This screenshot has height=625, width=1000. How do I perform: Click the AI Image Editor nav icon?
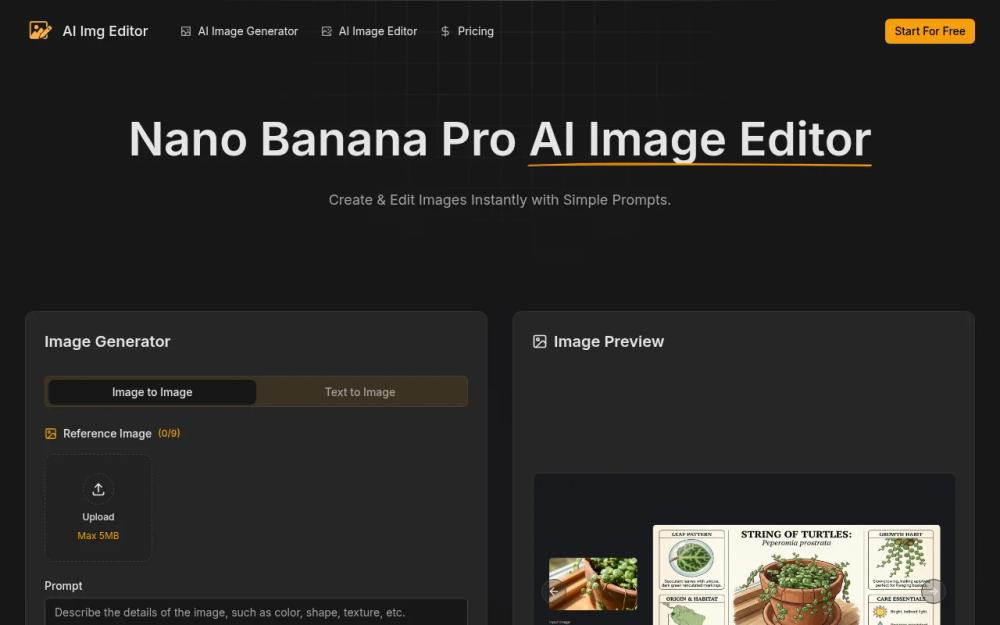(x=326, y=31)
